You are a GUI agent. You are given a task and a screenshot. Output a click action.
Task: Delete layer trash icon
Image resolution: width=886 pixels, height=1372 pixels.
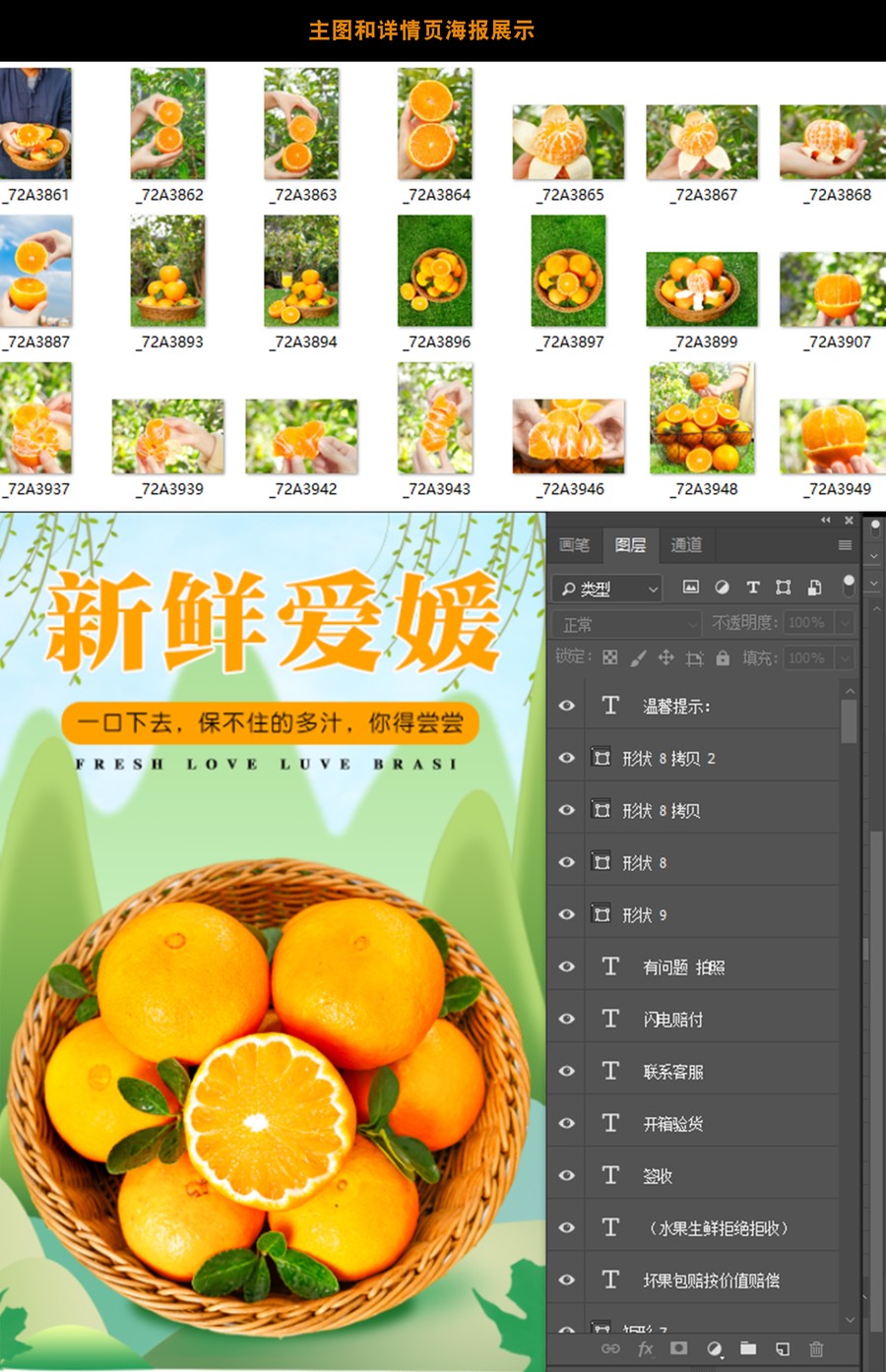pyautogui.click(x=816, y=1348)
